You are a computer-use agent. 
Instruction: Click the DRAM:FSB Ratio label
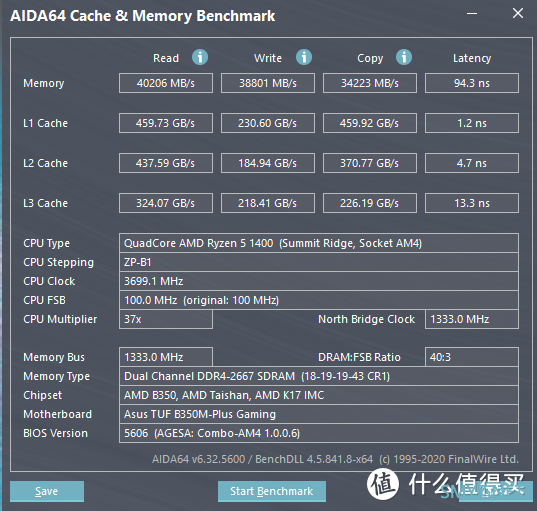point(359,357)
